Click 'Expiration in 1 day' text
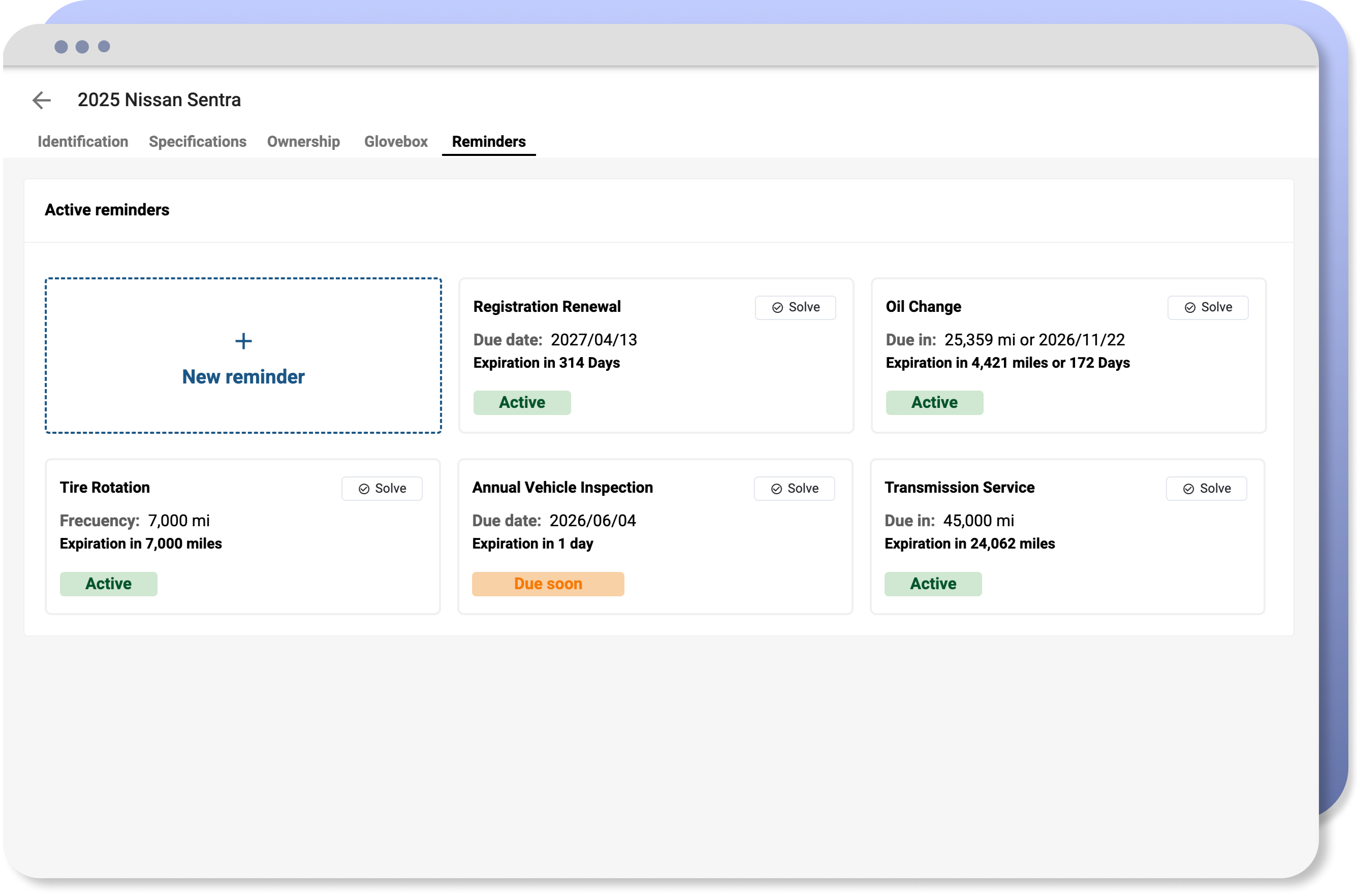 532,543
